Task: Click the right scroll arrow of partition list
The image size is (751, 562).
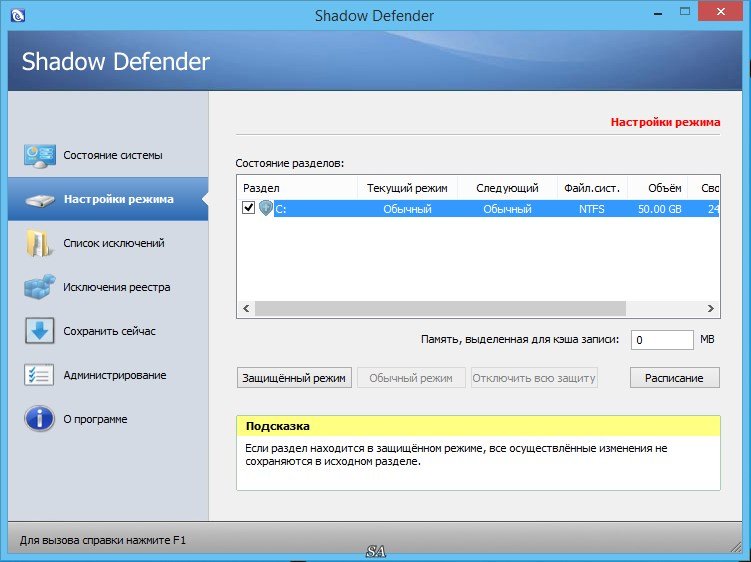Action: (711, 309)
